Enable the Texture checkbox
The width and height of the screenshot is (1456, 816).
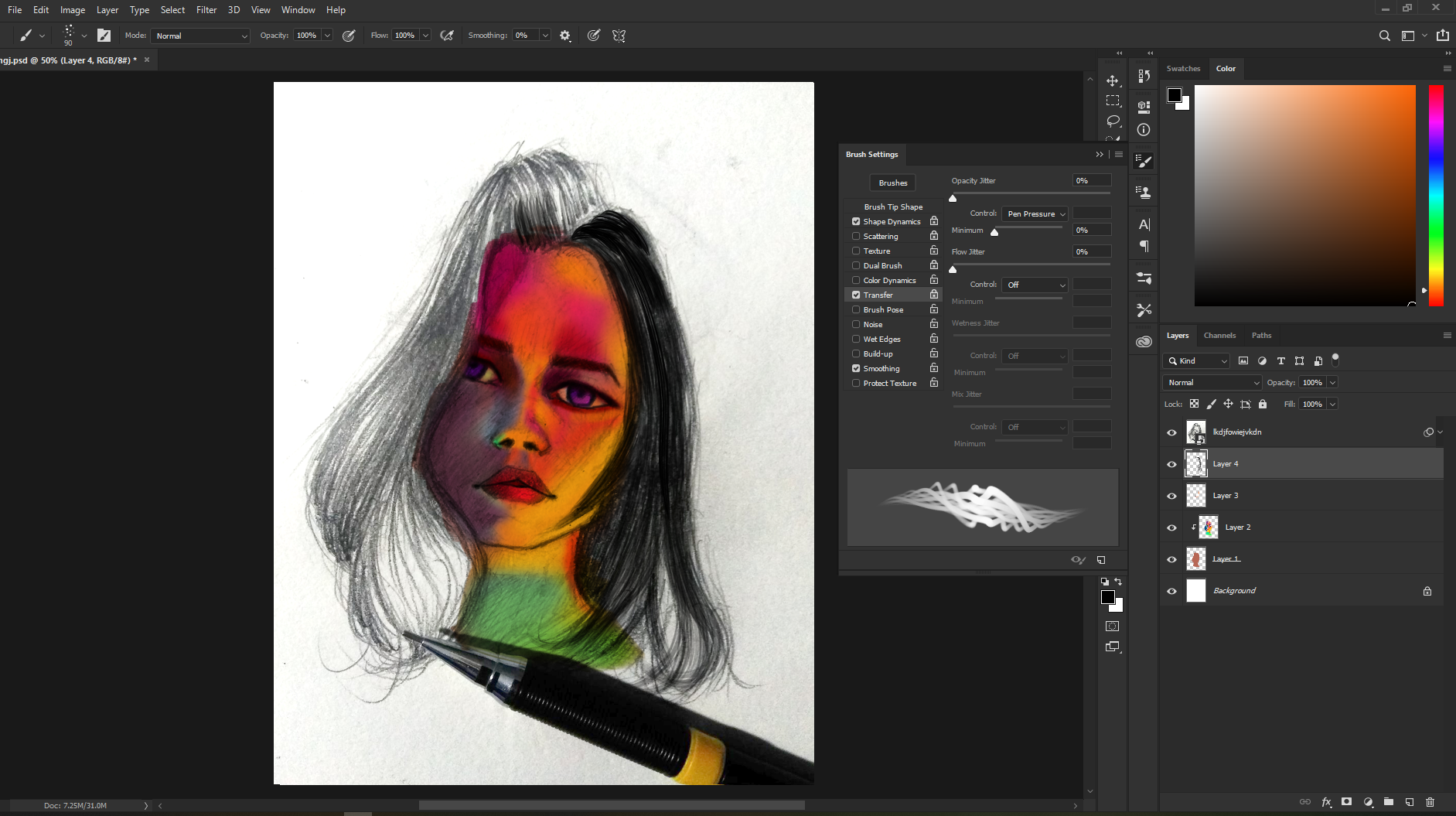click(856, 251)
